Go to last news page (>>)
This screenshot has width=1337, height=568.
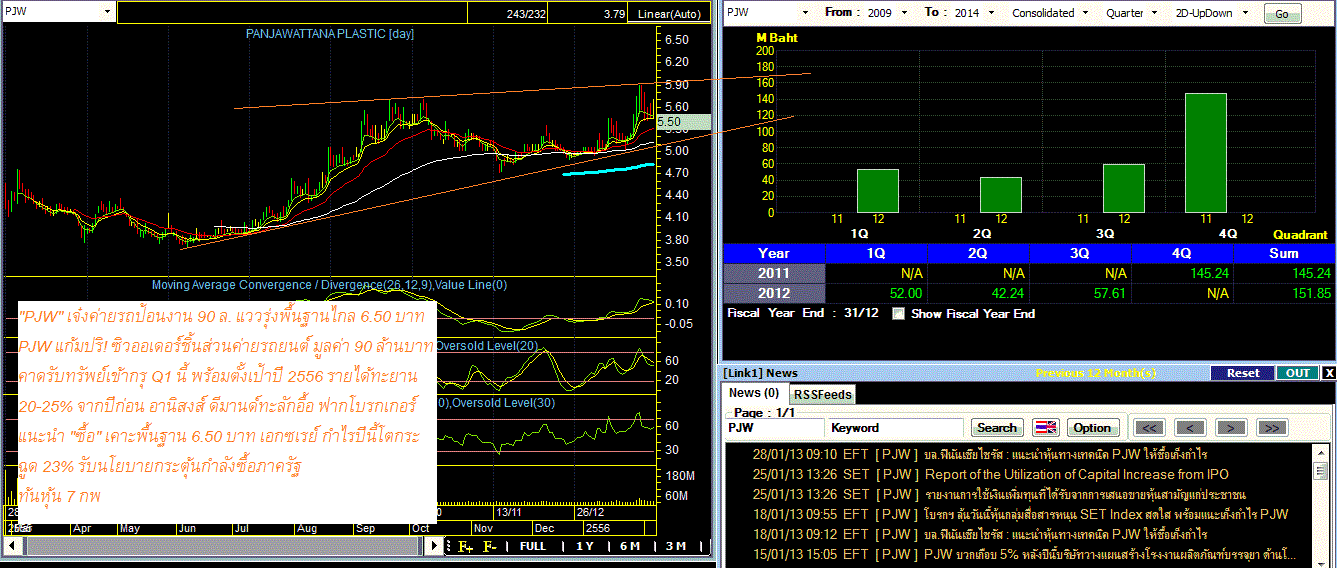coord(1270,428)
